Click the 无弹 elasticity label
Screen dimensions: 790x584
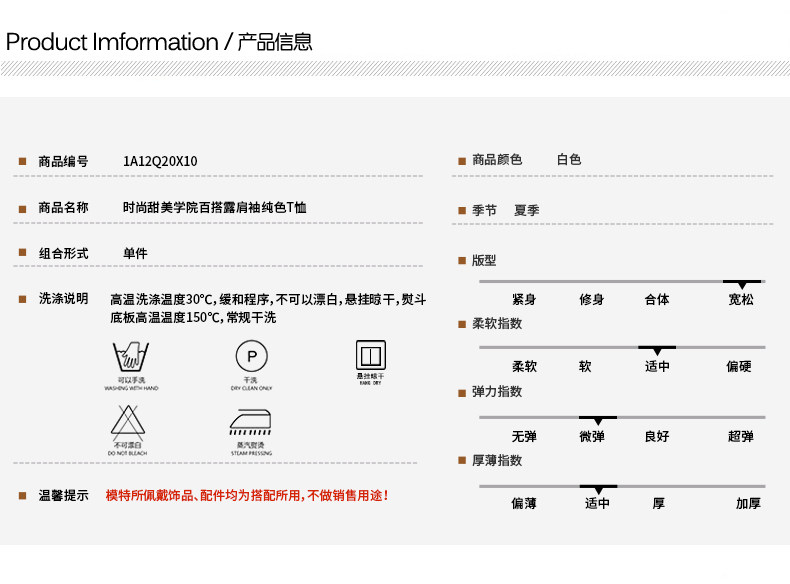coord(524,436)
